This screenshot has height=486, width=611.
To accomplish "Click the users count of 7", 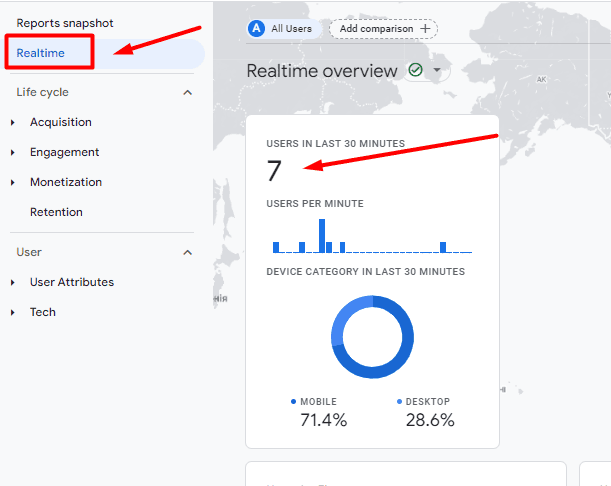I will (274, 171).
